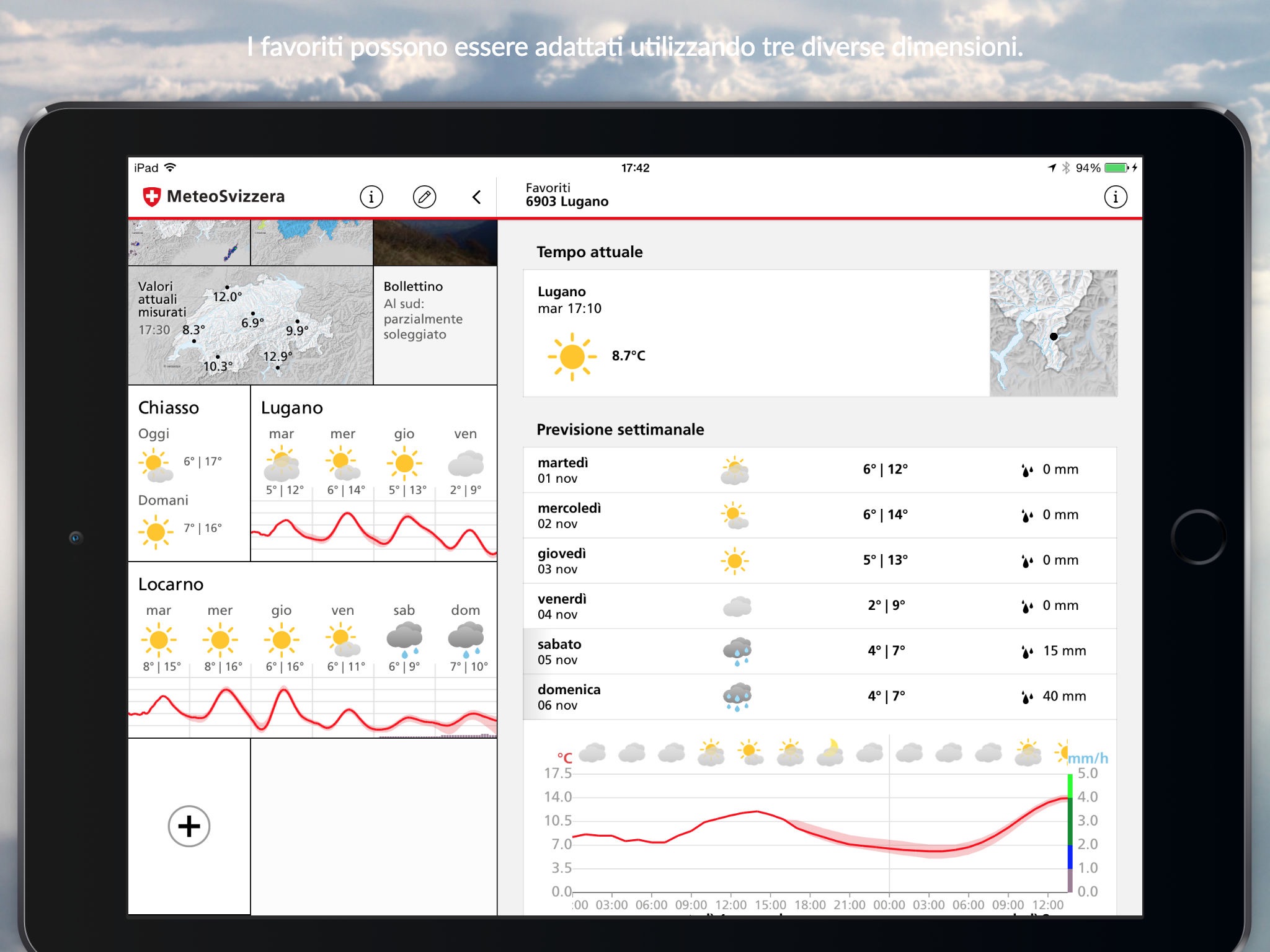This screenshot has width=1270, height=952.
Task: Tap the Tempo attuale section heading
Action: coord(589,252)
